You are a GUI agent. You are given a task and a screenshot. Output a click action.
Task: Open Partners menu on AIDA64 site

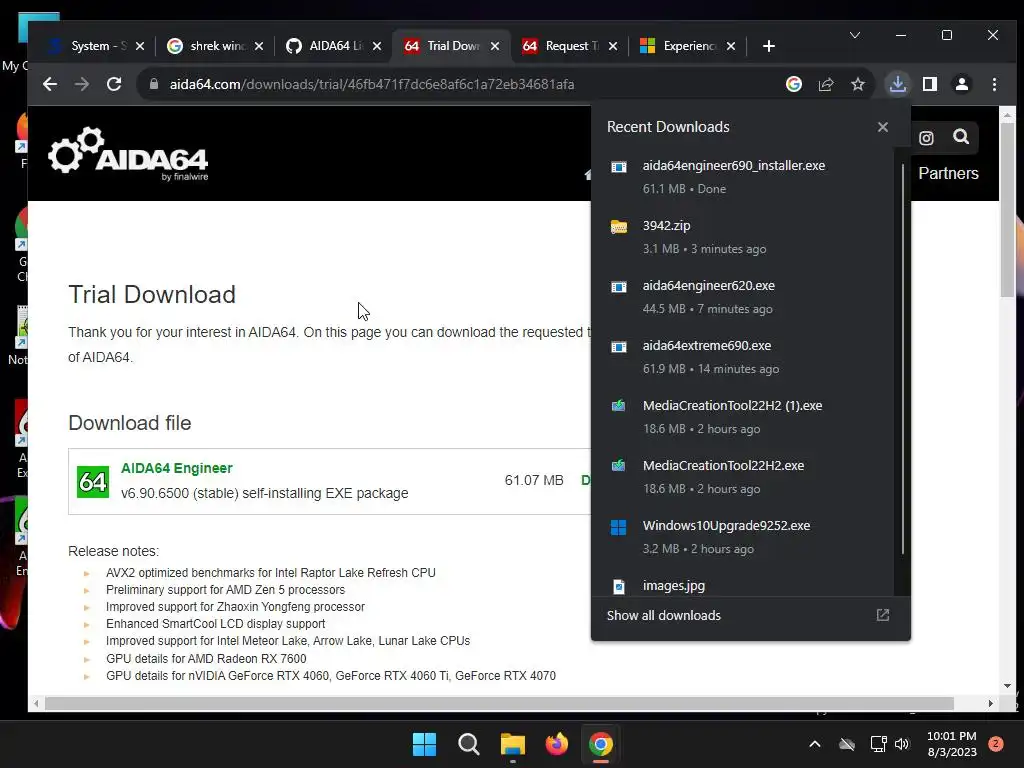tap(948, 173)
